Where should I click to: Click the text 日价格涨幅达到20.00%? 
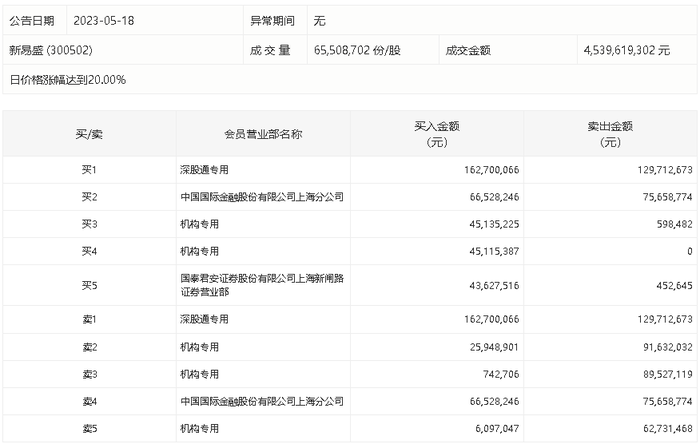[68, 80]
